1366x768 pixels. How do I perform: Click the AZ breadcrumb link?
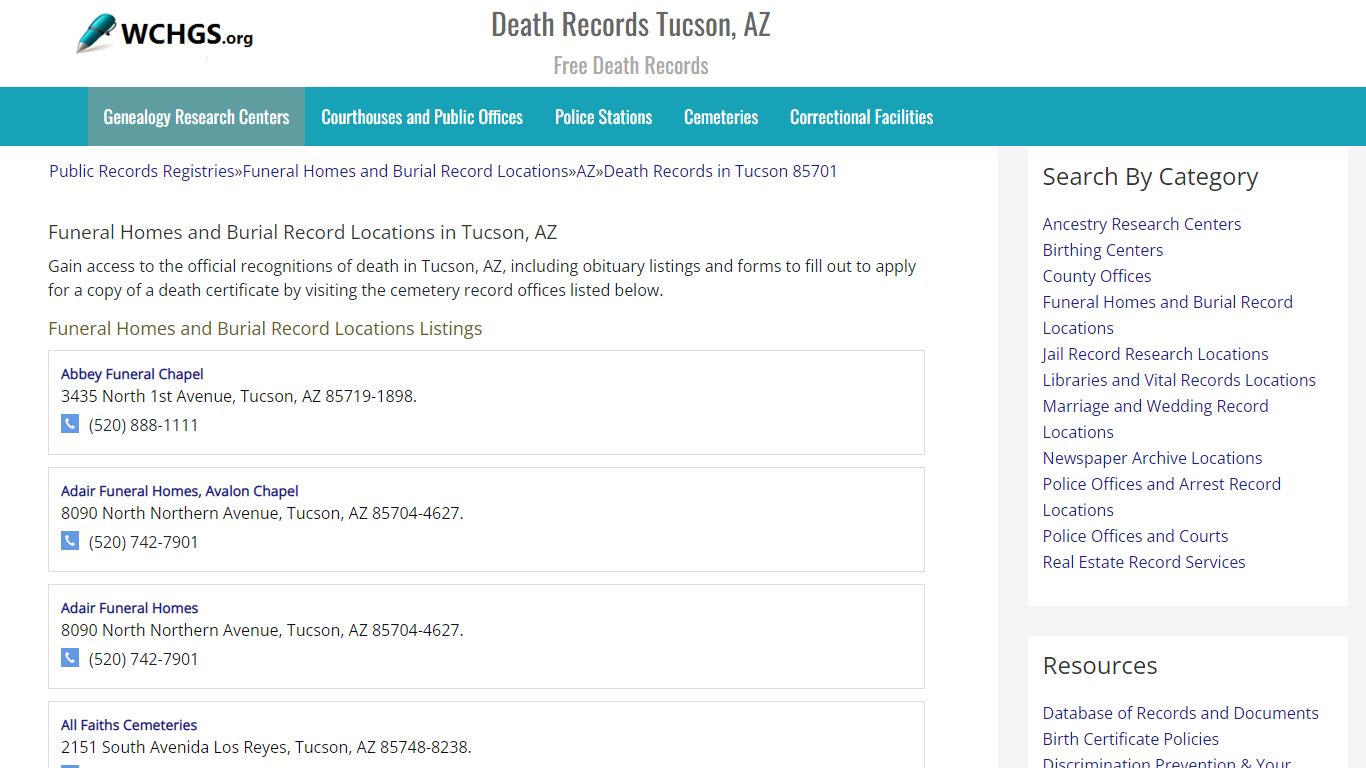[586, 171]
